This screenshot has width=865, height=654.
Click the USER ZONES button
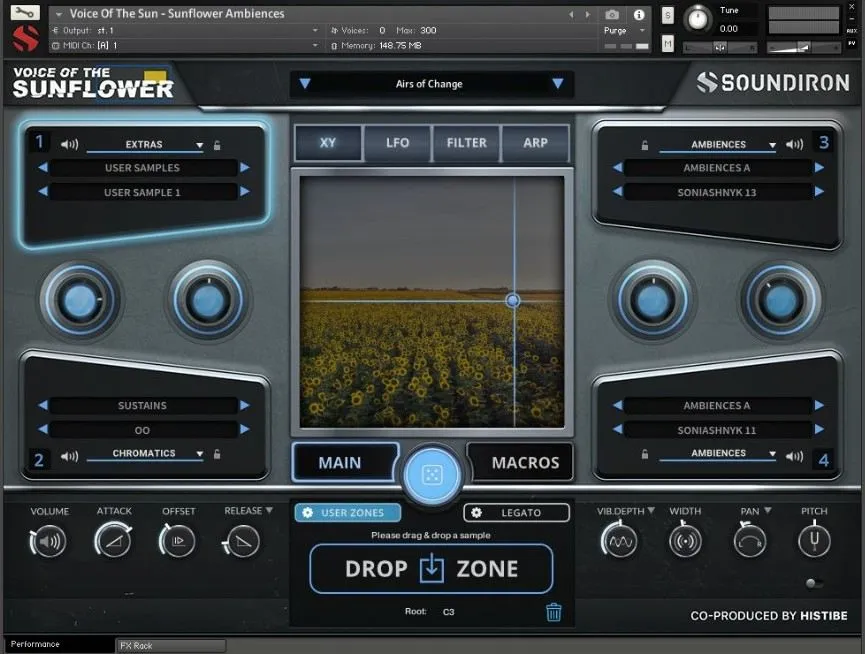348,513
